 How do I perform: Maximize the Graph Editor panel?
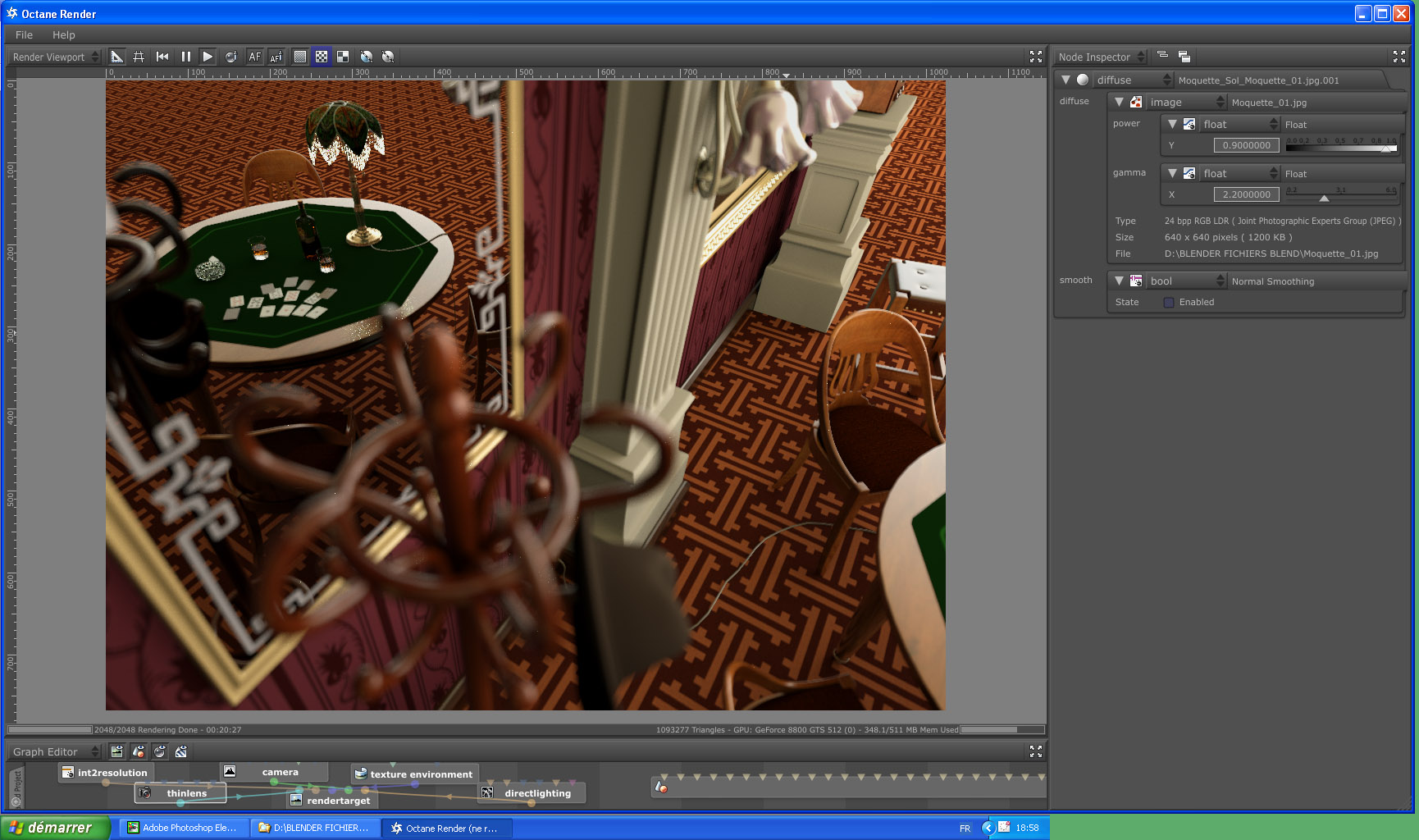[1036, 751]
